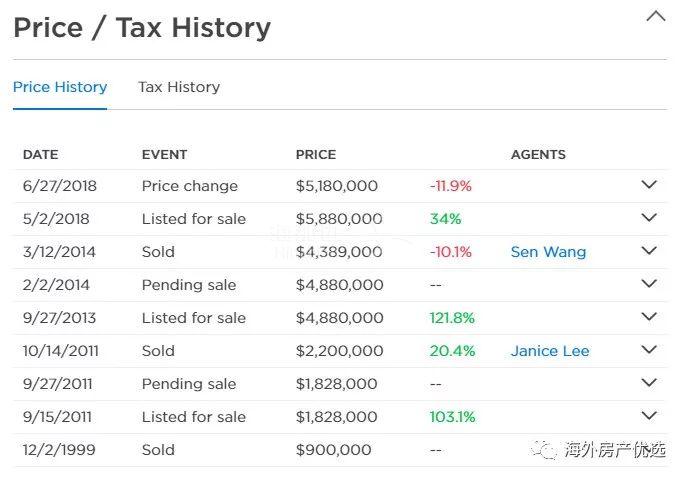
Task: Click the Price / Tax History heading
Action: coord(142,28)
